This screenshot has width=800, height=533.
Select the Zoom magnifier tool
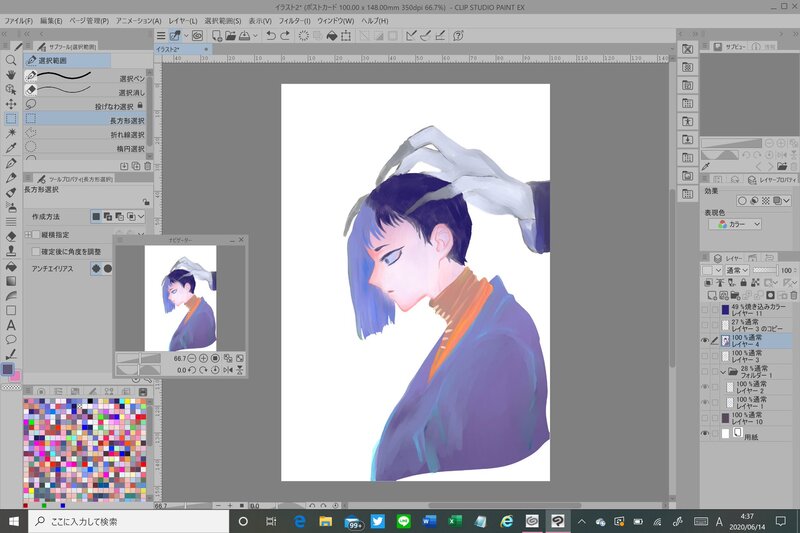click(11, 60)
